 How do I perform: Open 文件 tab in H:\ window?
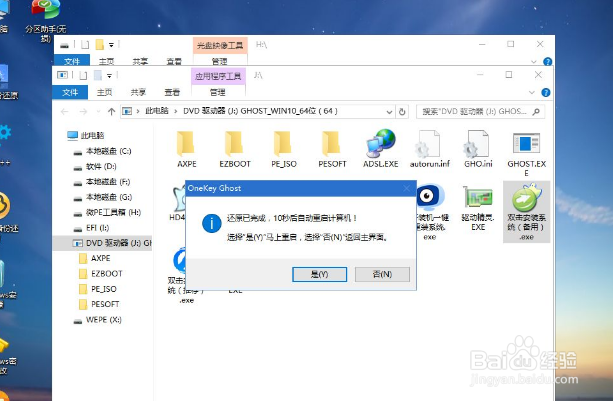pyautogui.click(x=72, y=61)
